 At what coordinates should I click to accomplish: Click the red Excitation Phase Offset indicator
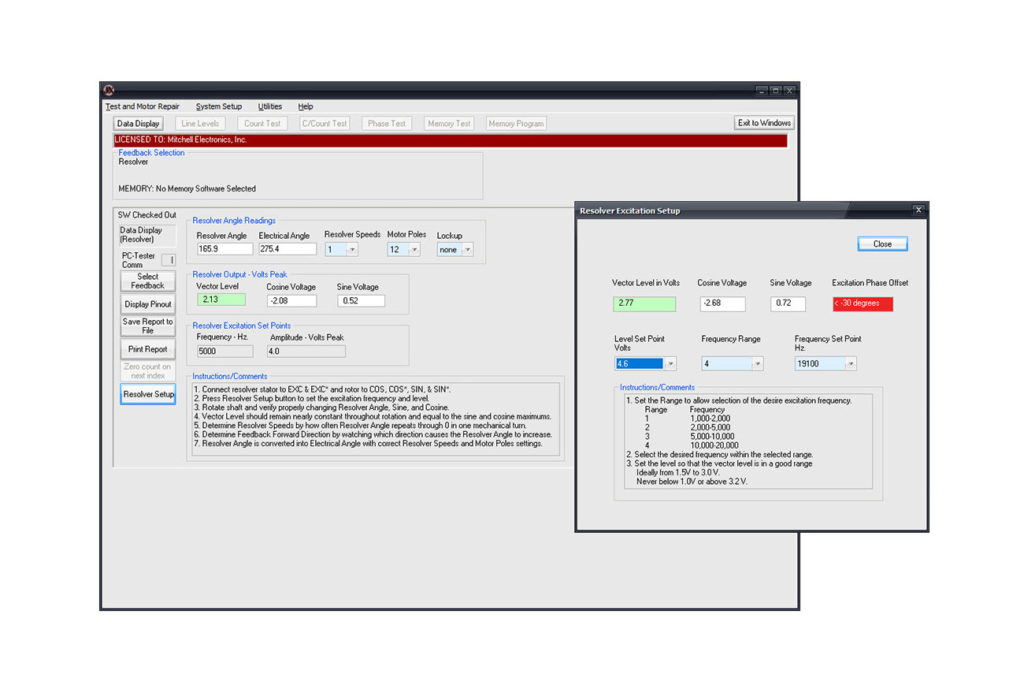tap(862, 304)
